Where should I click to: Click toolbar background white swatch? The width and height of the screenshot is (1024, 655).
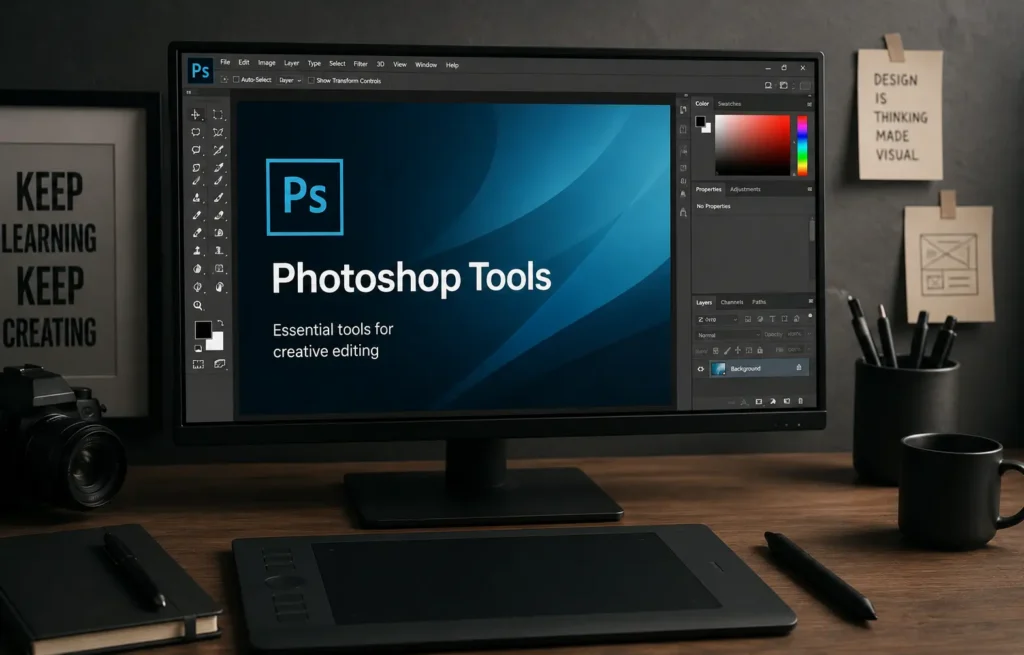tap(217, 343)
